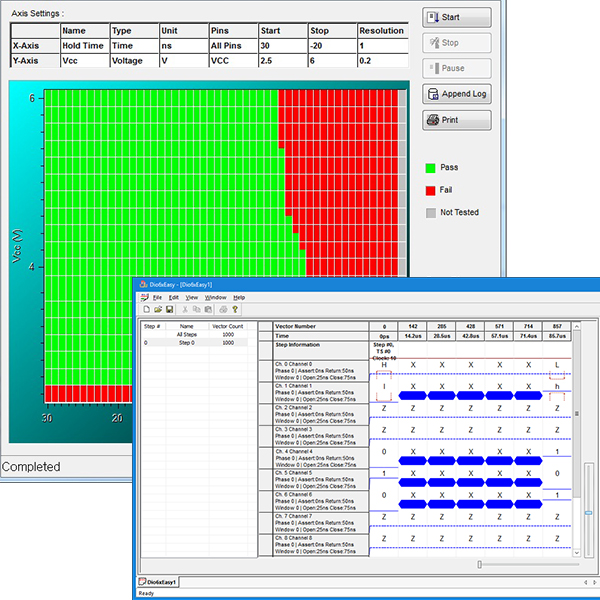Open the File menu

[157, 297]
